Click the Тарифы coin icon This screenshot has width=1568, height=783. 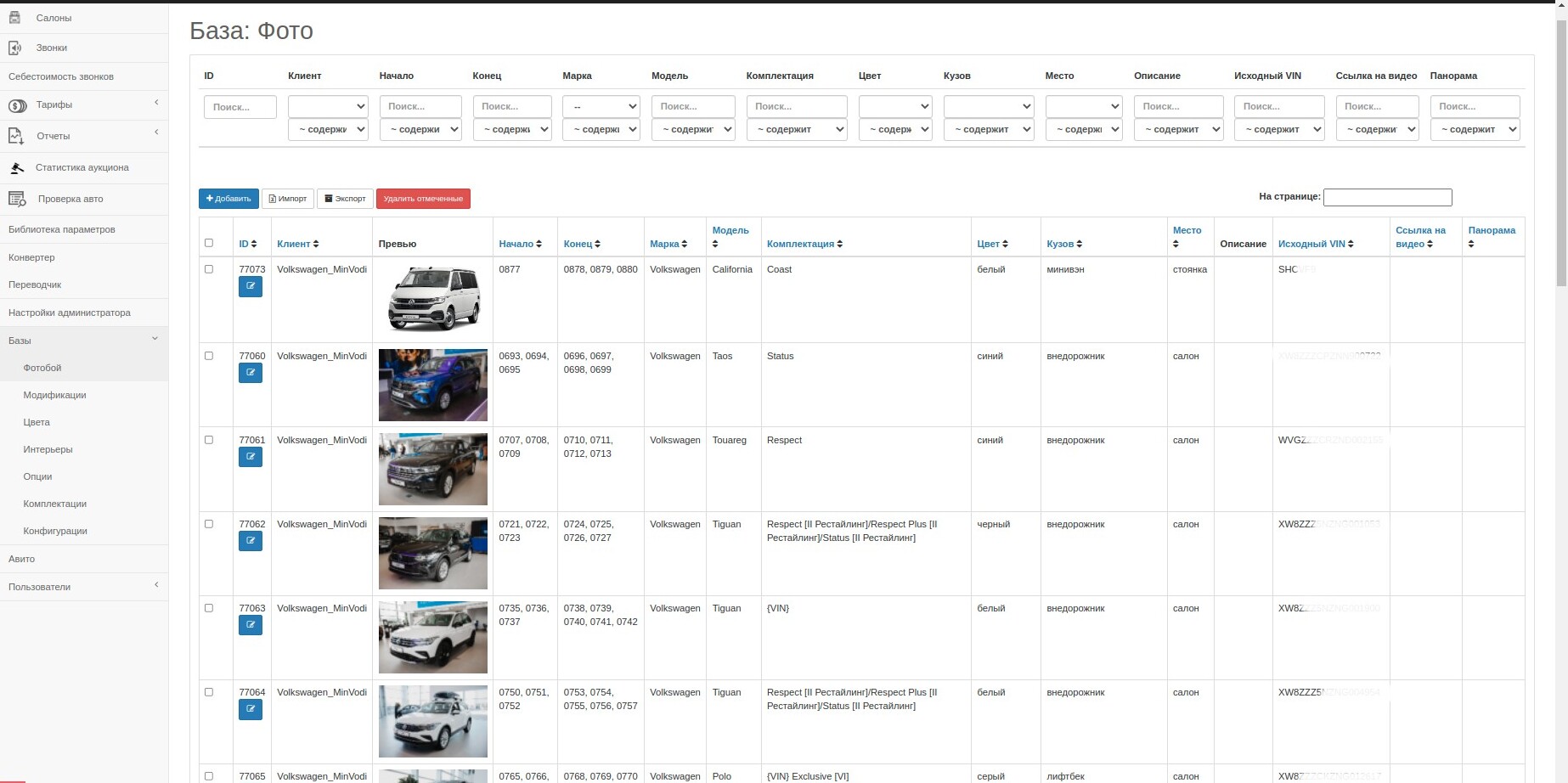[17, 105]
